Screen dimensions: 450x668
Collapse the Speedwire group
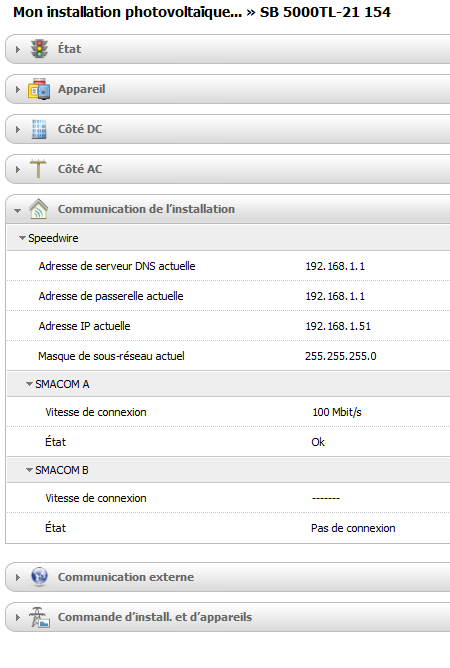[x=23, y=238]
